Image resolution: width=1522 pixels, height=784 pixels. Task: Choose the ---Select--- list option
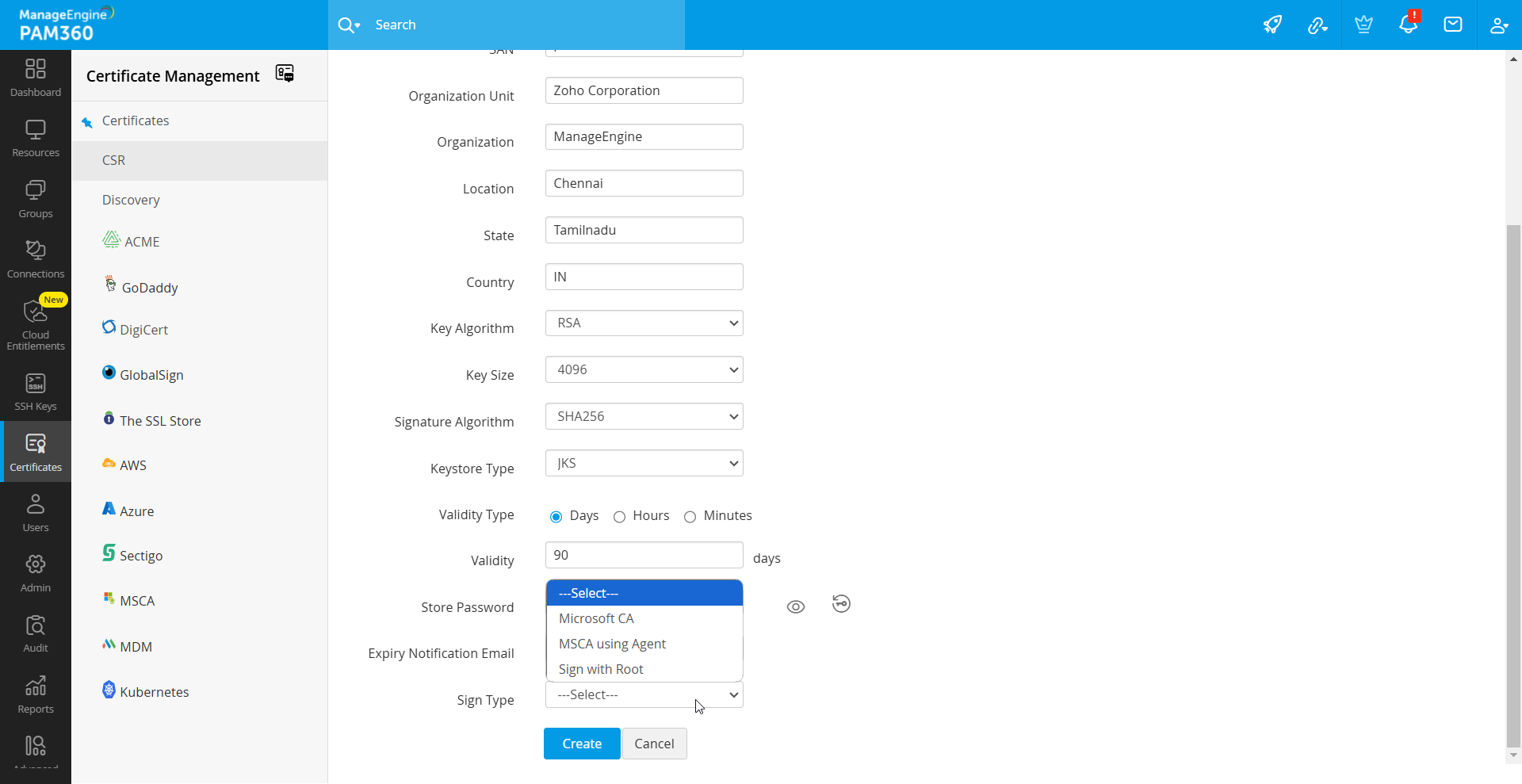tap(644, 593)
